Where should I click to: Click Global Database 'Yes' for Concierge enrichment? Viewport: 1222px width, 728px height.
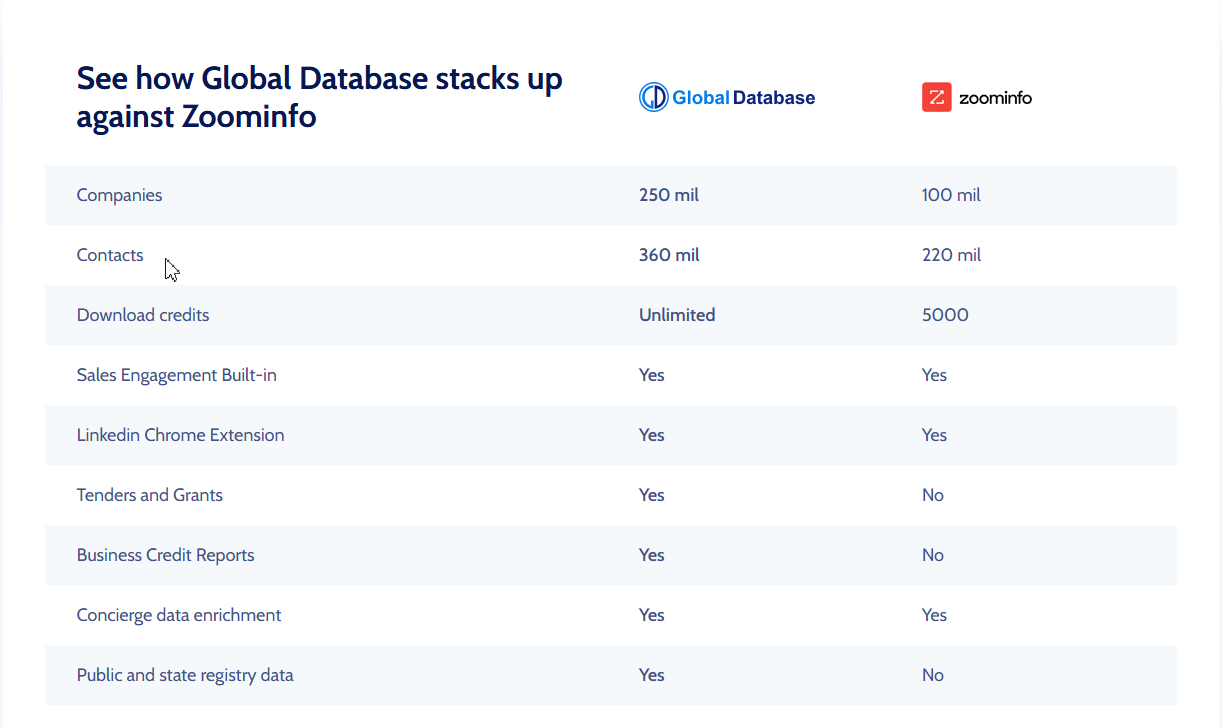[652, 615]
